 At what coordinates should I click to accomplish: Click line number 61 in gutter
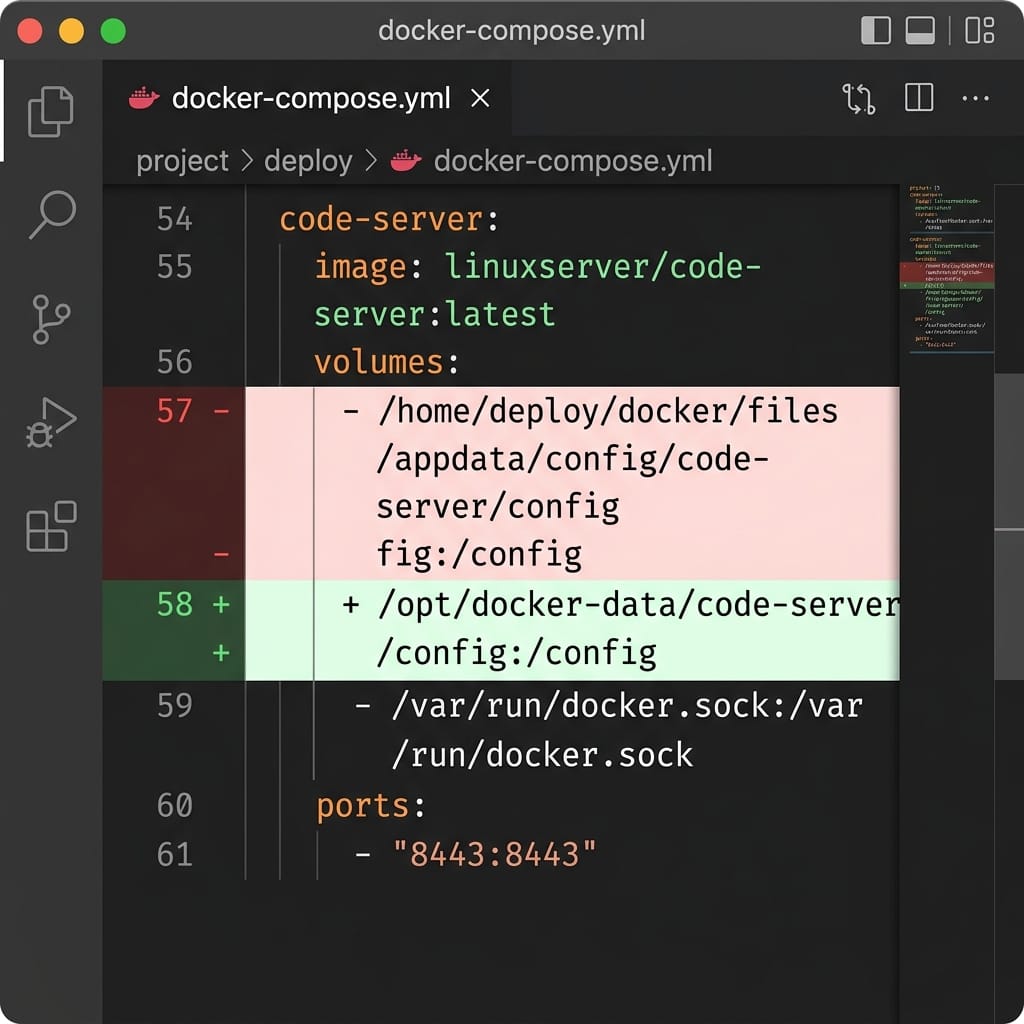[x=174, y=854]
